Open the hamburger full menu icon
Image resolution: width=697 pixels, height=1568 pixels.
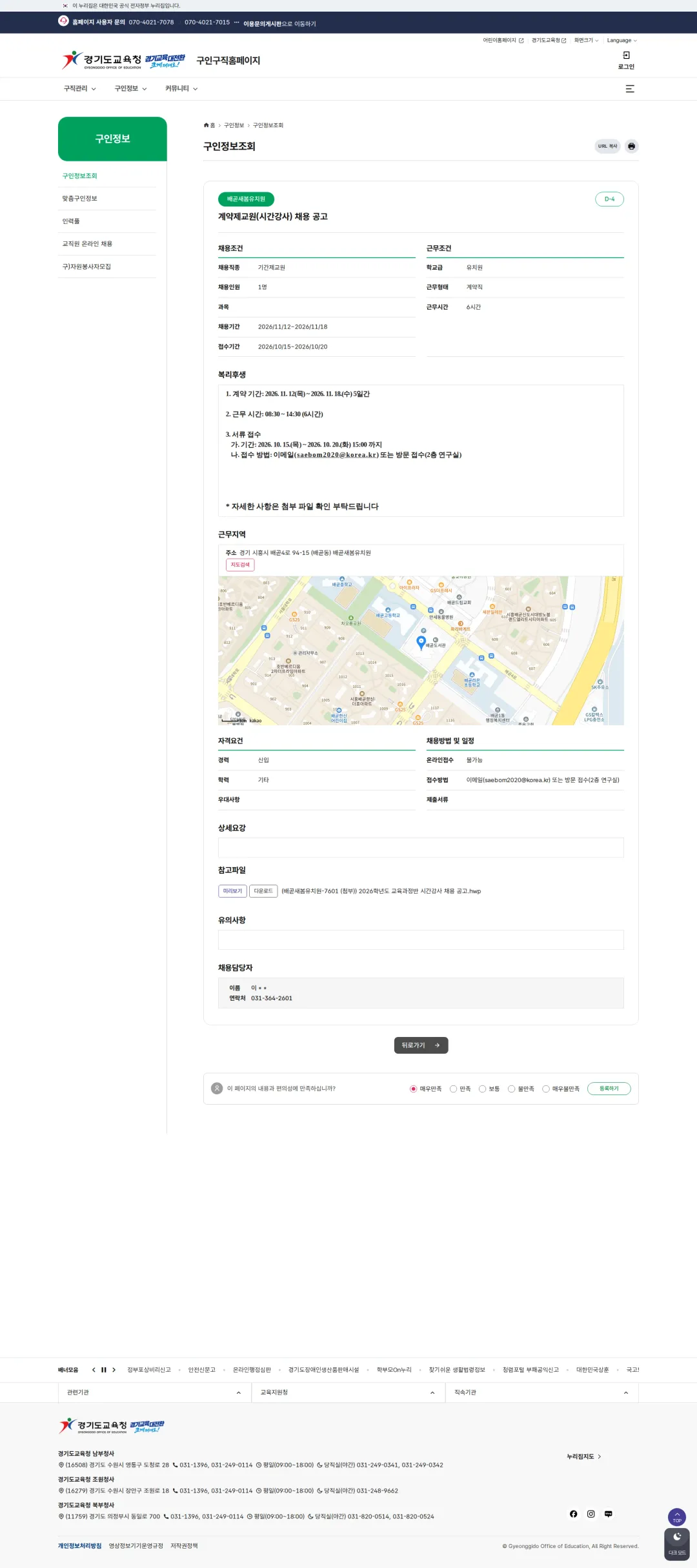point(630,89)
